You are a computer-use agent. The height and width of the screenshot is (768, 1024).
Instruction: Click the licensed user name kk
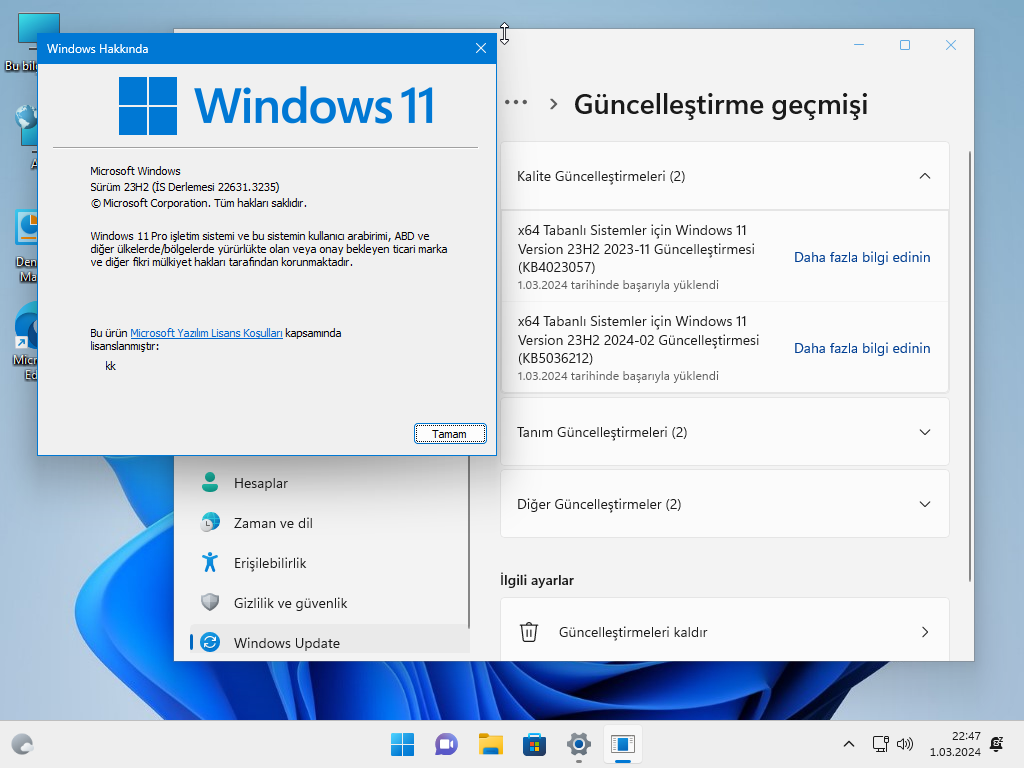(110, 366)
